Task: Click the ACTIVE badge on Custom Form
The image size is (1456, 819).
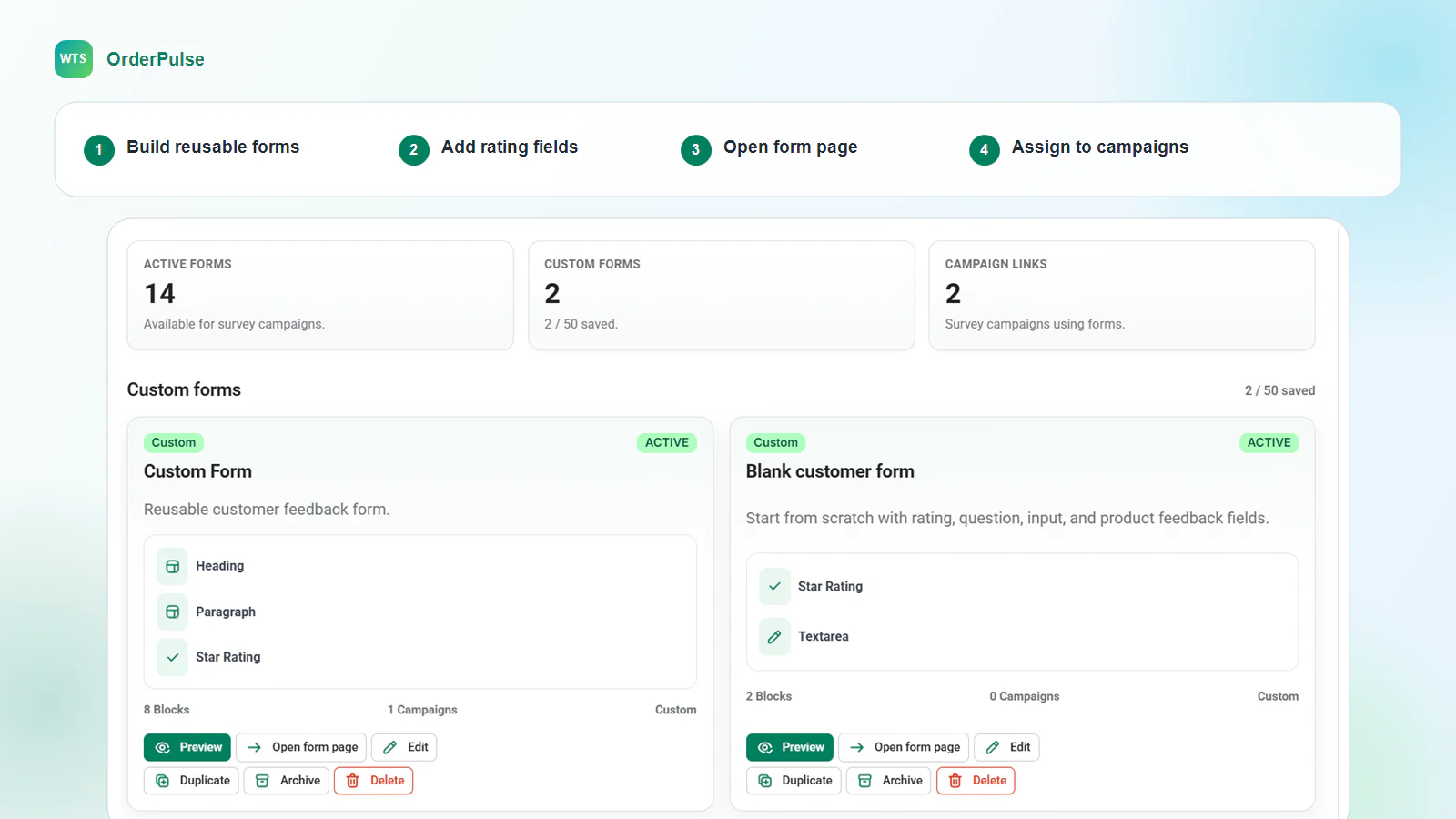Action: [x=667, y=443]
